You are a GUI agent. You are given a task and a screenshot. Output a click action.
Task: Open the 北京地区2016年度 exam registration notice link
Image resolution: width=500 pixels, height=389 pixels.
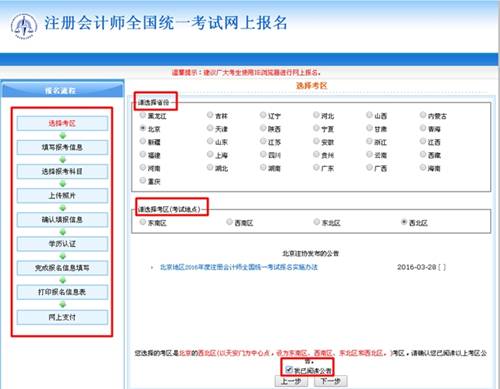tap(239, 267)
